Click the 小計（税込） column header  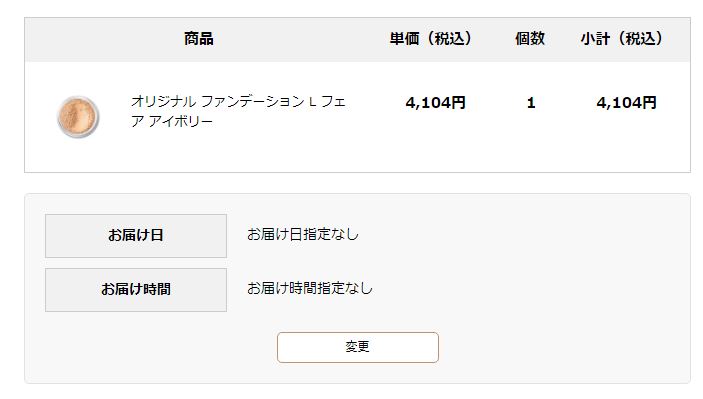621,39
